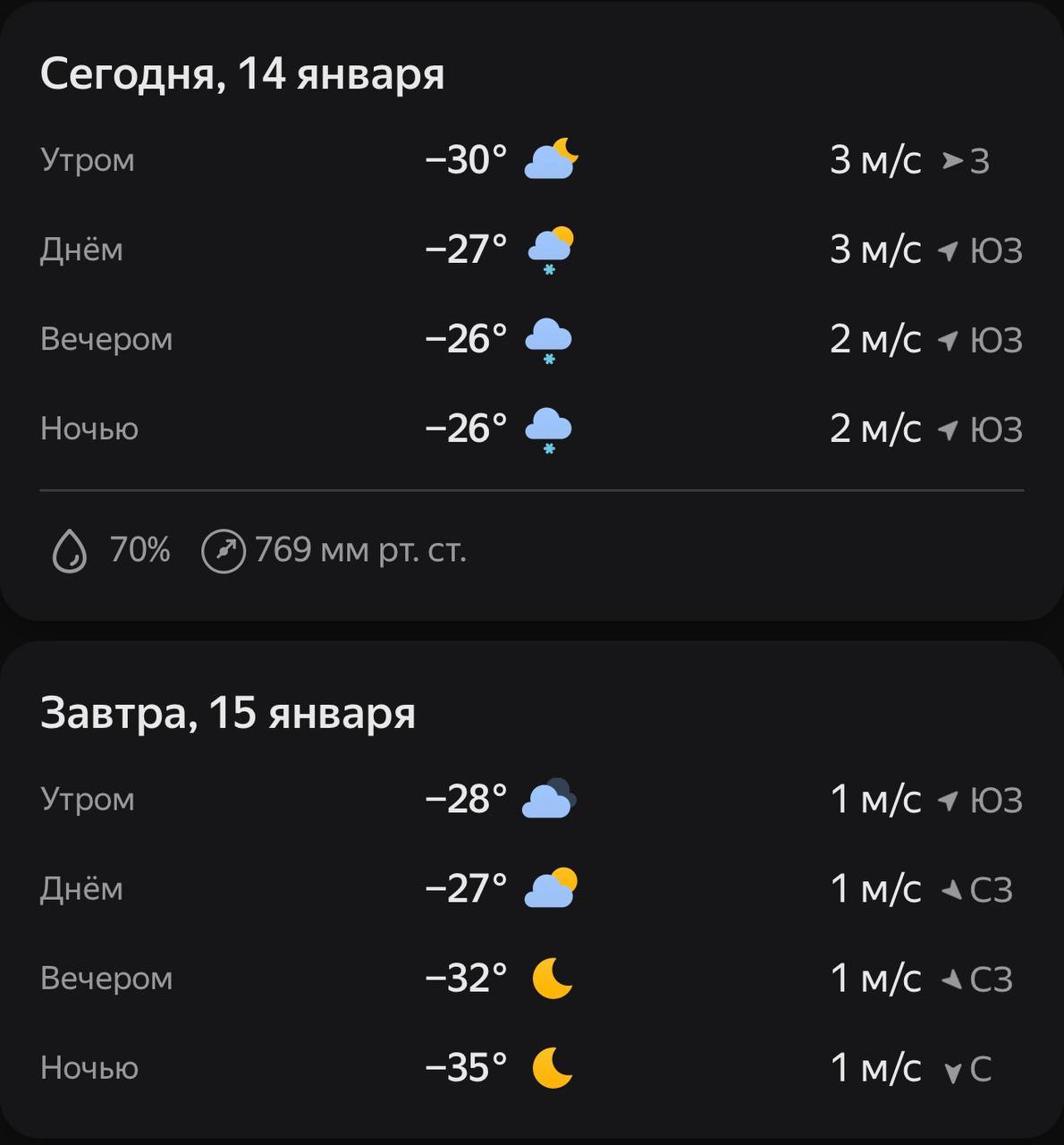
Task: Click the pressure gauge icon
Action: point(223,550)
